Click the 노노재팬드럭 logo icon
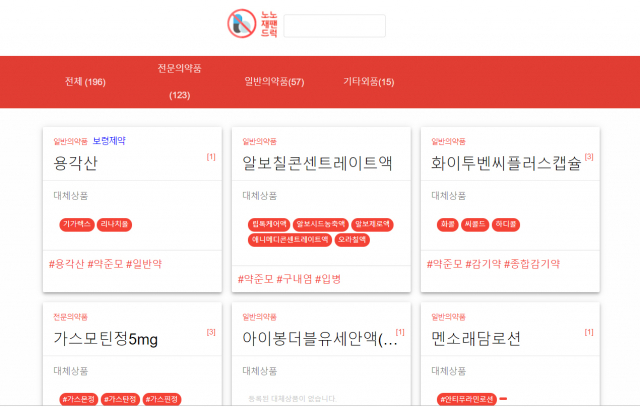640x407 pixels. [x=242, y=24]
